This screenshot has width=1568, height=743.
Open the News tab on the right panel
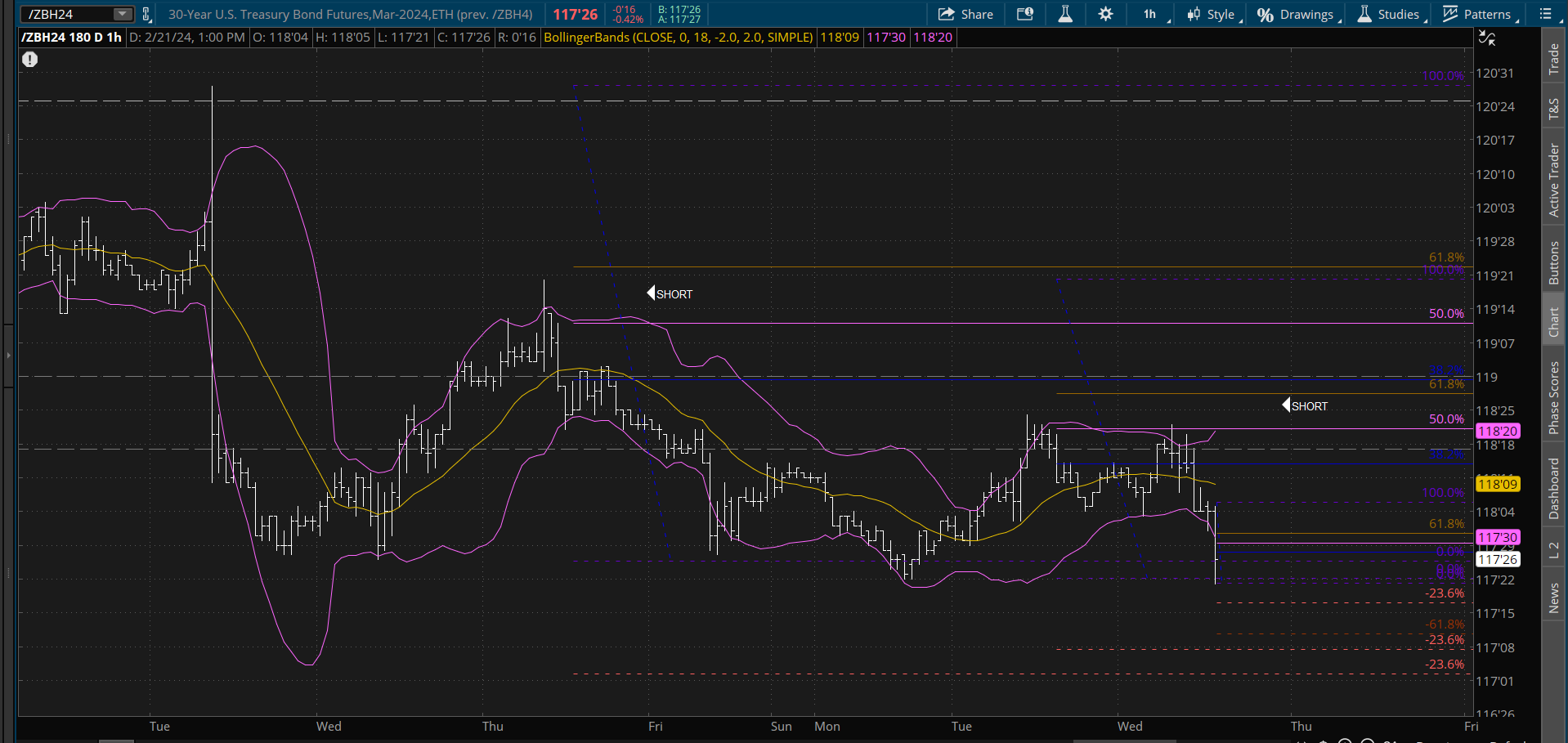tap(1555, 599)
